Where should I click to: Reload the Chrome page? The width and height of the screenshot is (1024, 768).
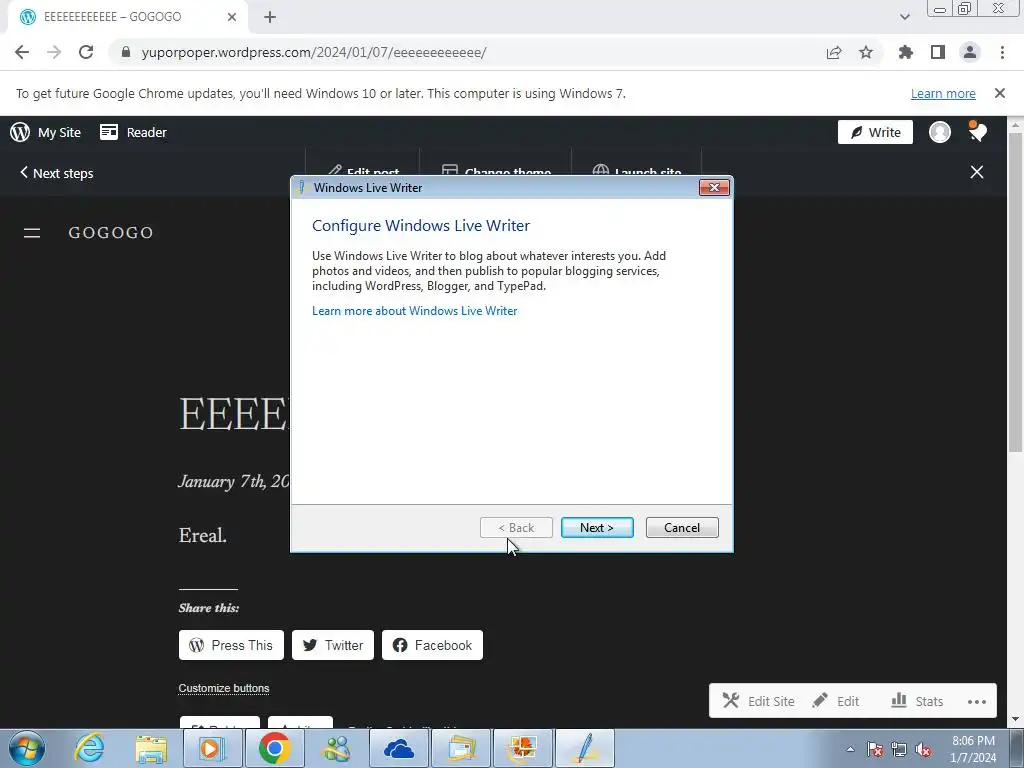pyautogui.click(x=86, y=52)
